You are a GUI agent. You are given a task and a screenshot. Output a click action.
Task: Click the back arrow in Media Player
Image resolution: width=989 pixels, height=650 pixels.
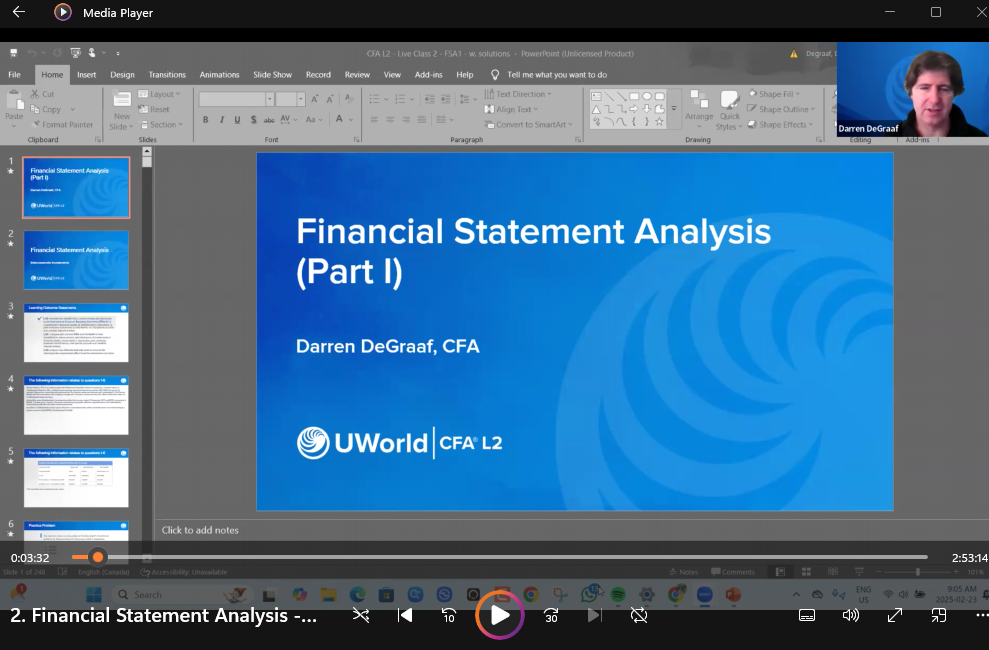coord(18,13)
